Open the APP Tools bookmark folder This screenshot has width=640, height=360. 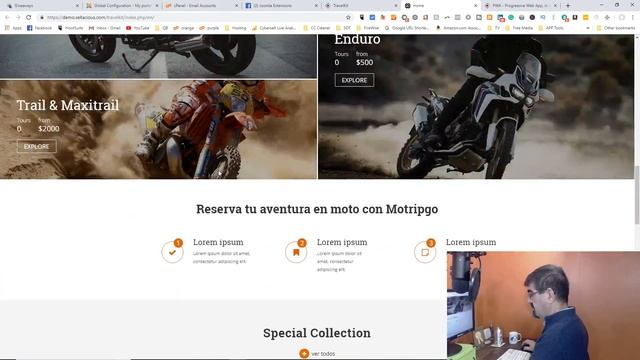[552, 28]
